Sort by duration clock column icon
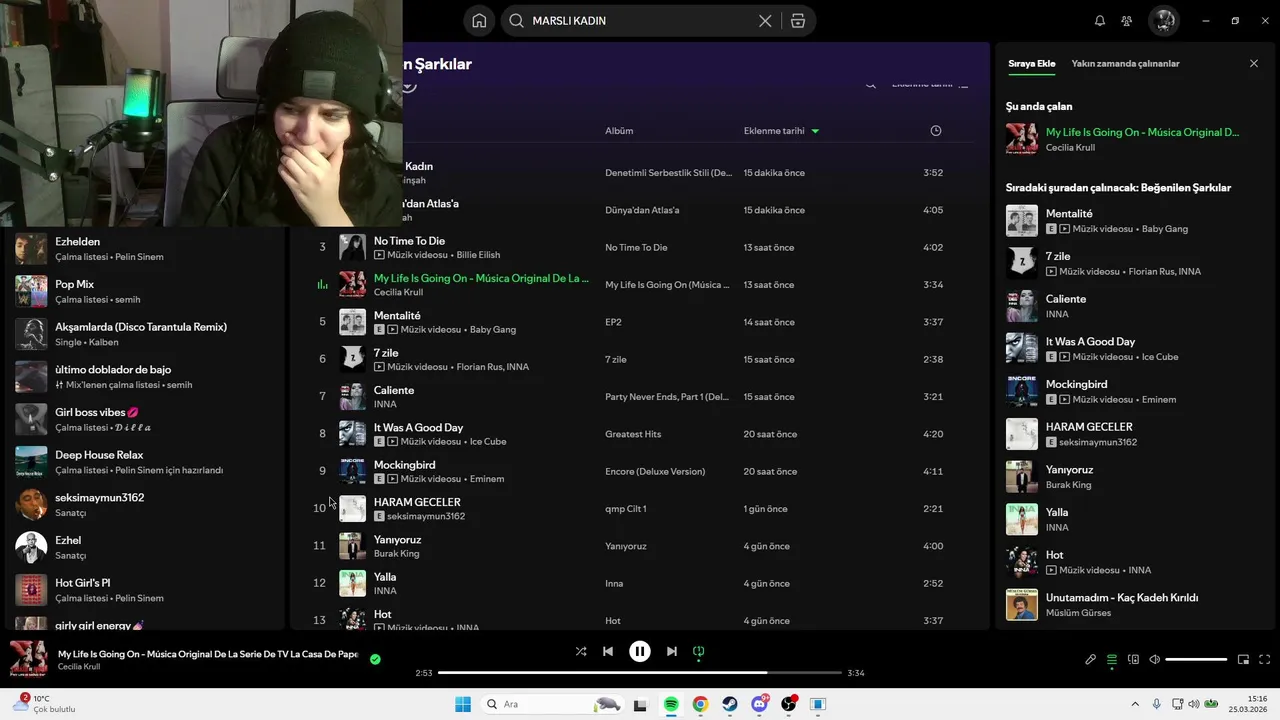This screenshot has width=1280, height=720. click(936, 131)
